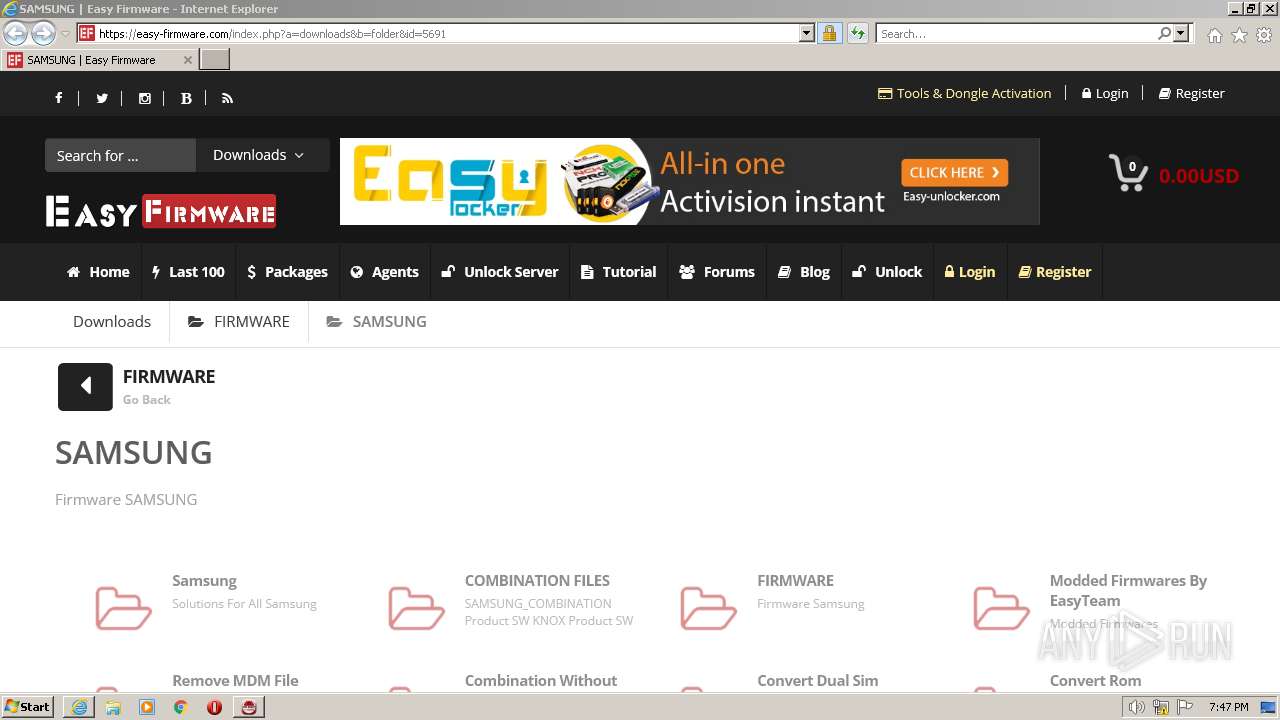Click the browser Forward arrow button

(43, 33)
